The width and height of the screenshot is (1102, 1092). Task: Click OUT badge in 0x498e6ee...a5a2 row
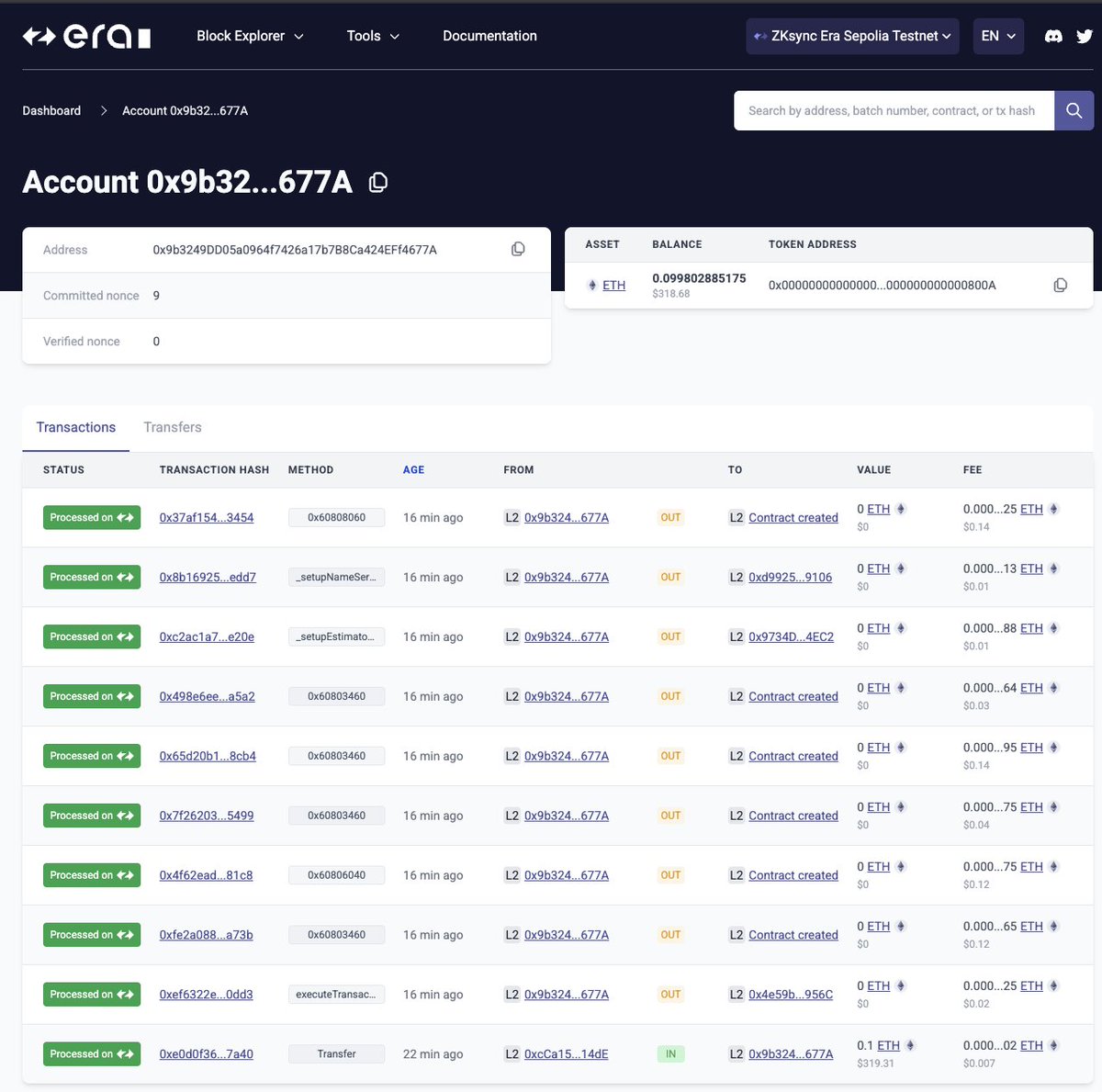click(670, 696)
